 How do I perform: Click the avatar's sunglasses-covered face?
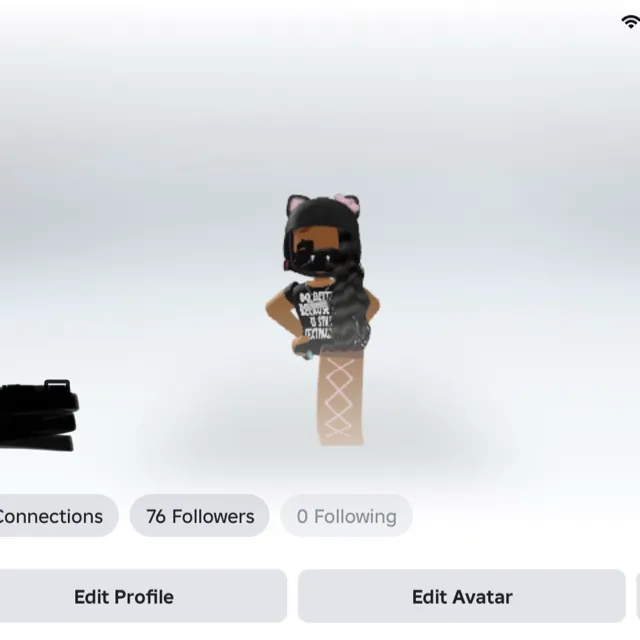coord(316,255)
